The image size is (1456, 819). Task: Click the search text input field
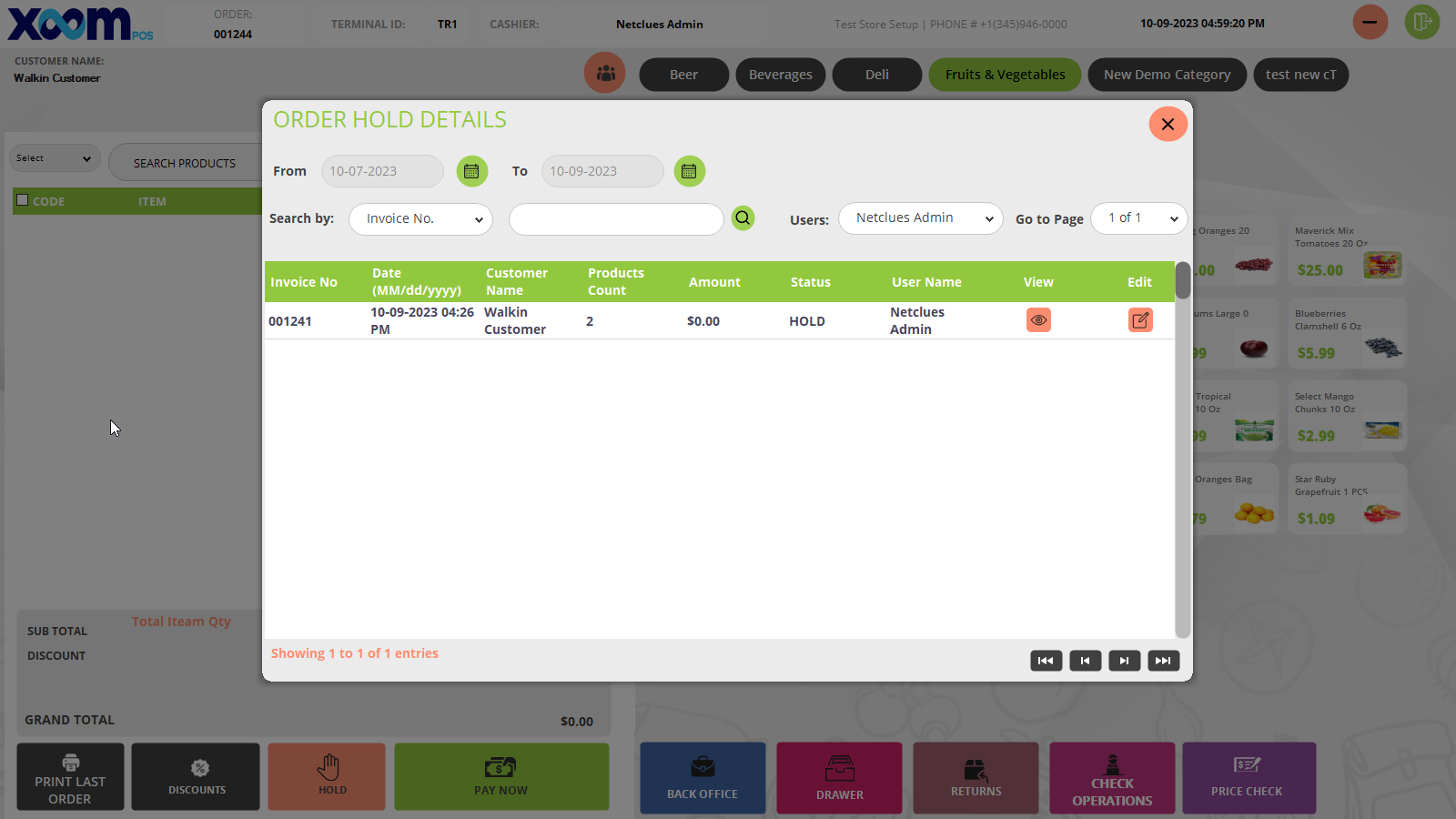point(616,219)
